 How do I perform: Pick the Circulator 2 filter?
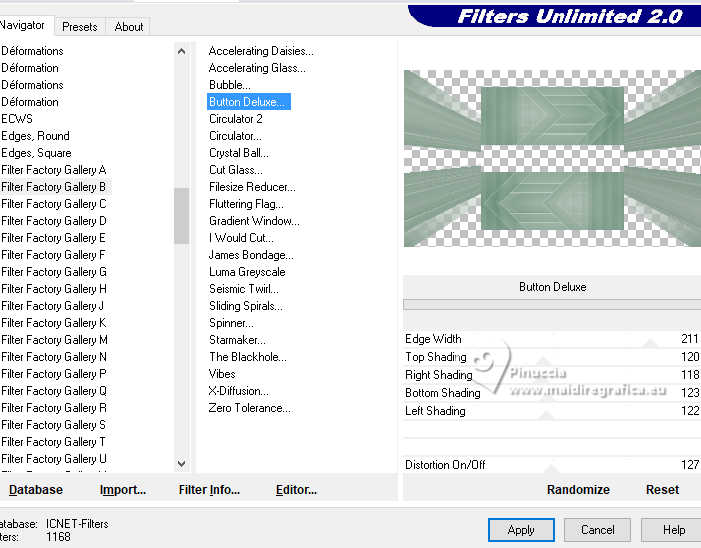(236, 119)
